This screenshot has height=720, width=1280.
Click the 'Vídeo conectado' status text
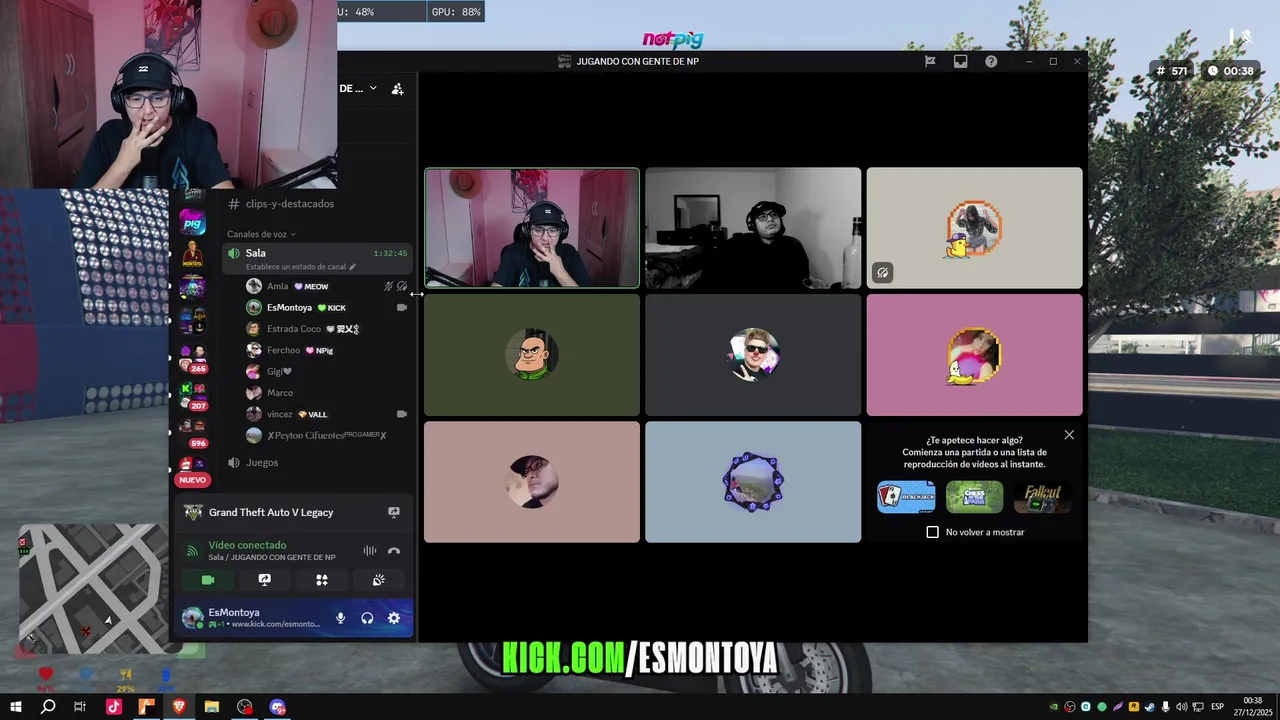(x=247, y=545)
